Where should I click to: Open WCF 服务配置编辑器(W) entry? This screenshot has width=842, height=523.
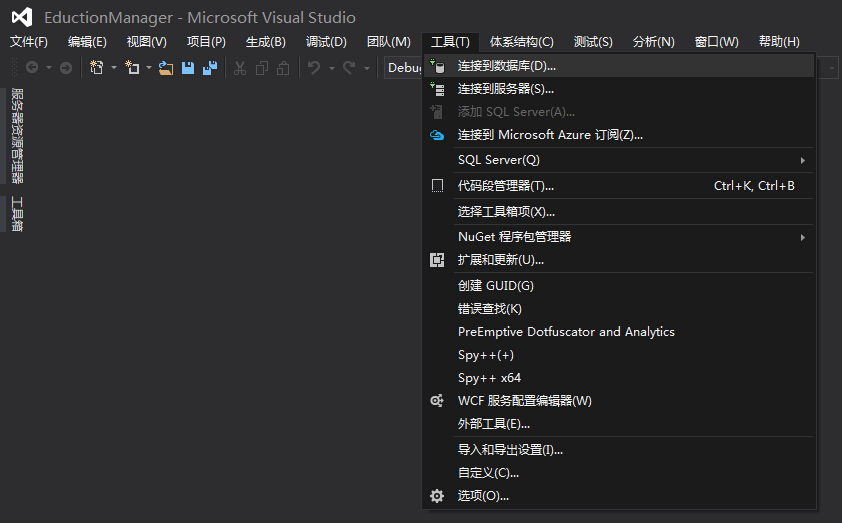pos(619,401)
